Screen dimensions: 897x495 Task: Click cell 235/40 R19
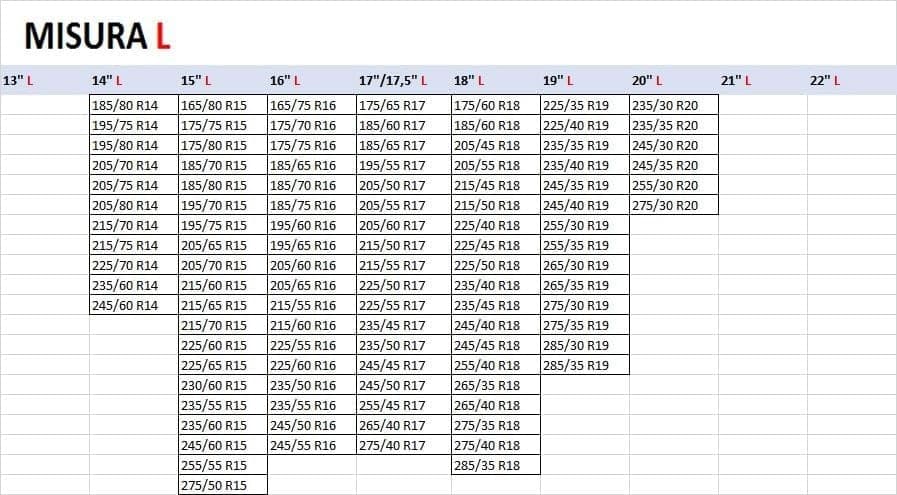585,165
